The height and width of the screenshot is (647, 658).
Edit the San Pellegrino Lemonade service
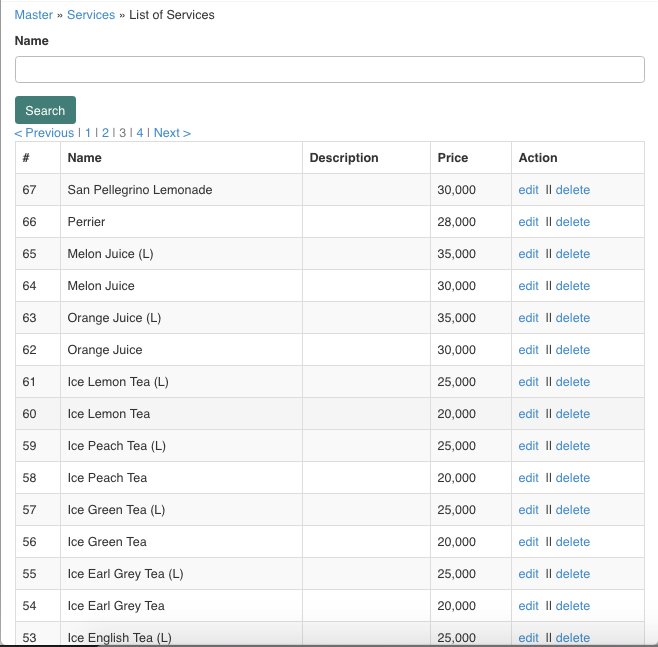(x=528, y=190)
